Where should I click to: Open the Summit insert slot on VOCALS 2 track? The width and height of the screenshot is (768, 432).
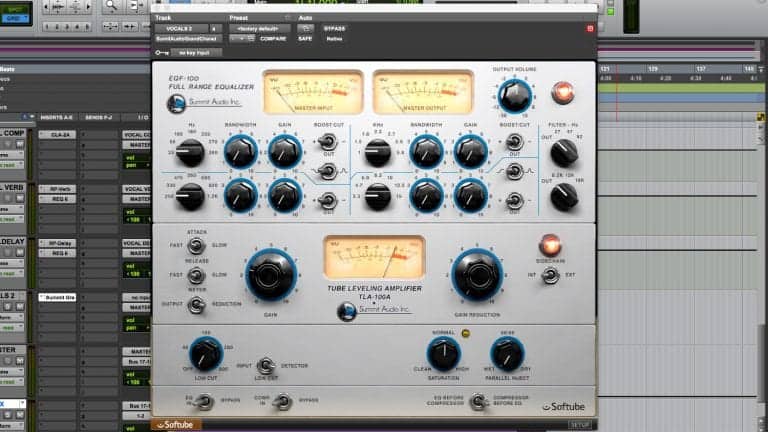(x=57, y=297)
